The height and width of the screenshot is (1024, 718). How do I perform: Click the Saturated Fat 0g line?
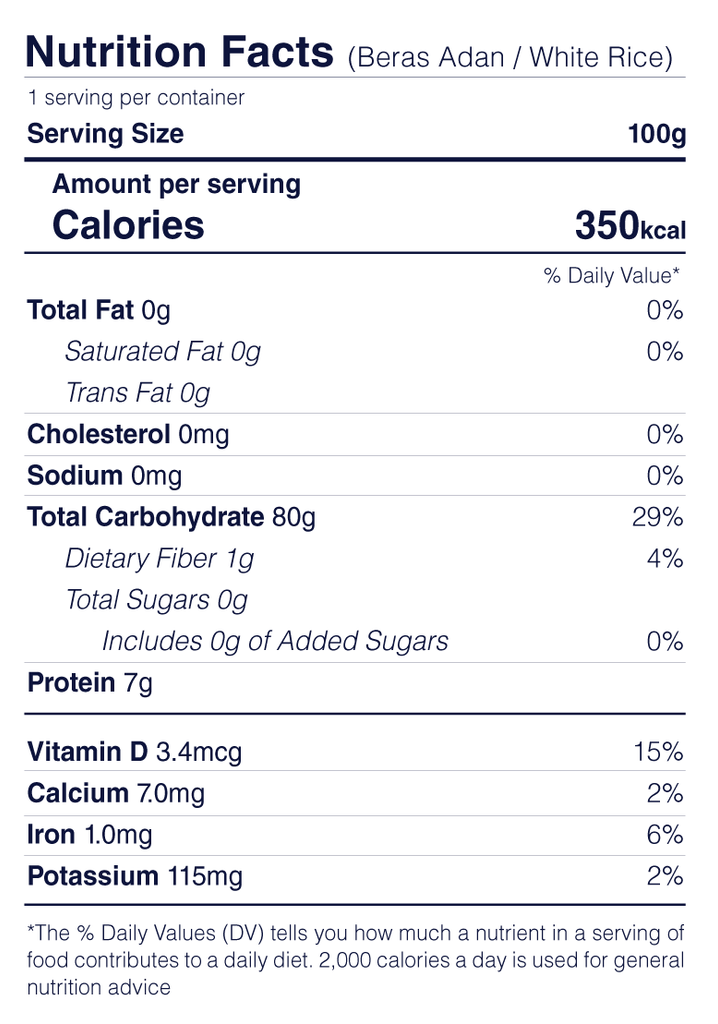(x=162, y=352)
